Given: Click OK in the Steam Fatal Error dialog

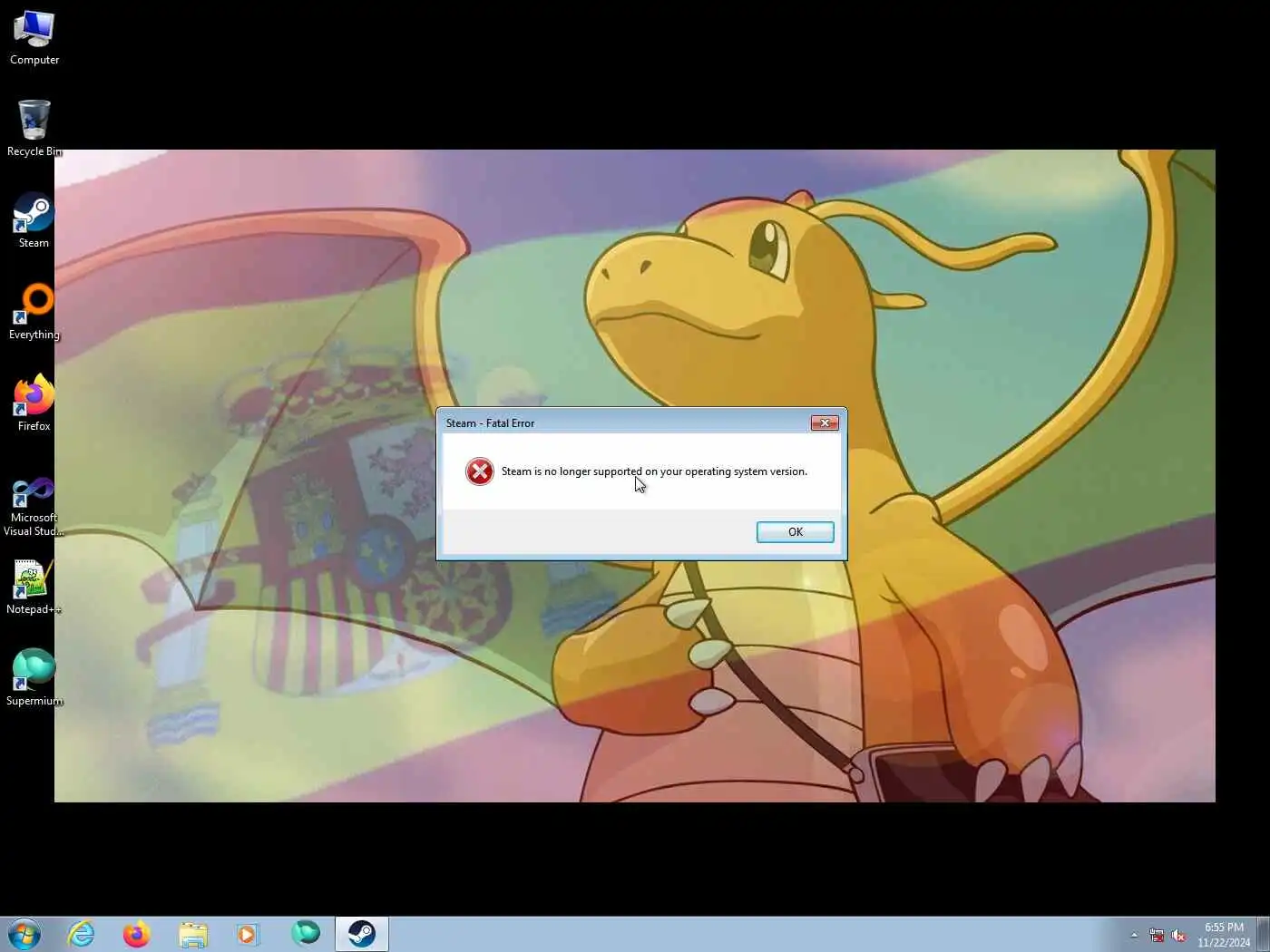Looking at the screenshot, I should pos(795,532).
